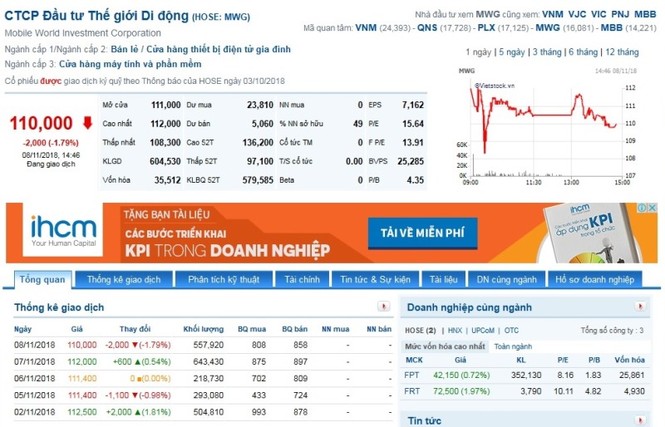Click the 02/11/2018 date row

pos(203,412)
